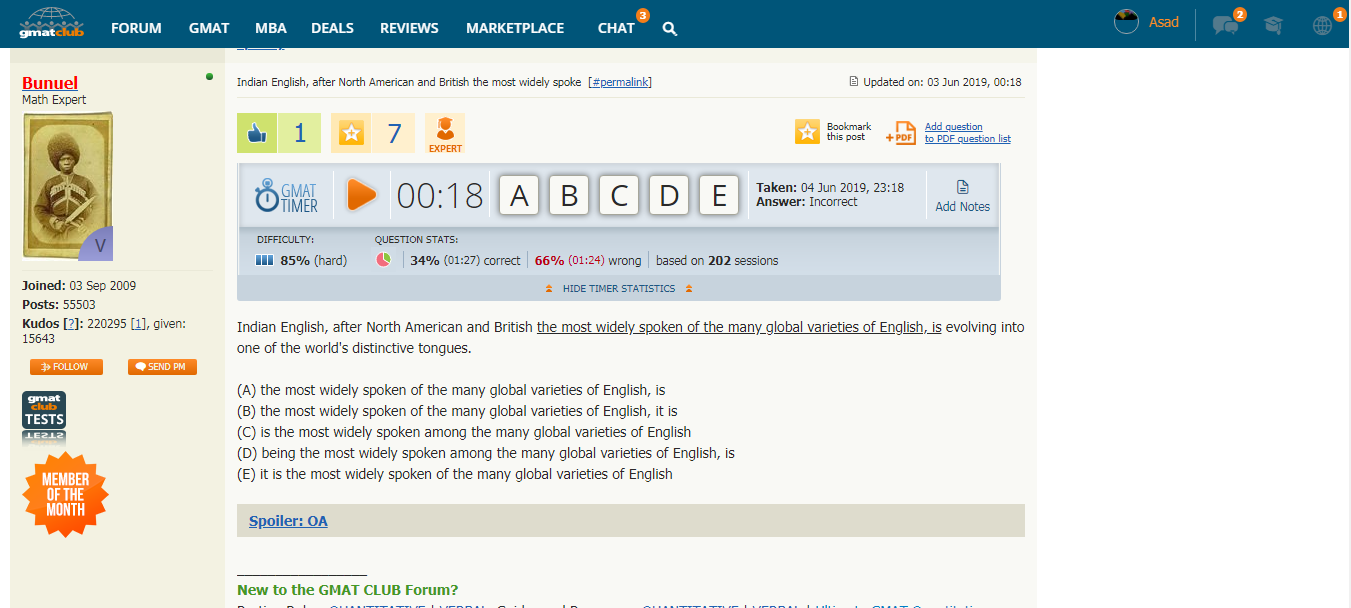Click the 85% (hard) difficulty value
The image size is (1351, 608).
[314, 260]
